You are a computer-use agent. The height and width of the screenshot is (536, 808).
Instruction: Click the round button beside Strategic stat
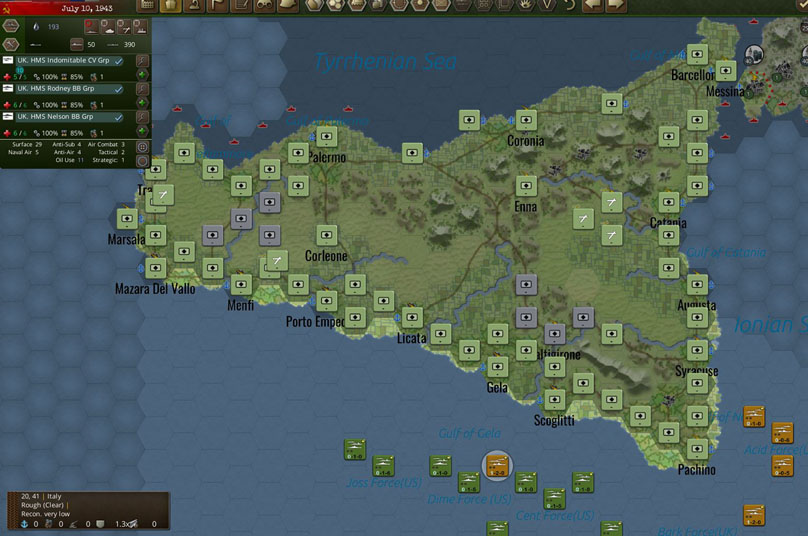[x=143, y=160]
